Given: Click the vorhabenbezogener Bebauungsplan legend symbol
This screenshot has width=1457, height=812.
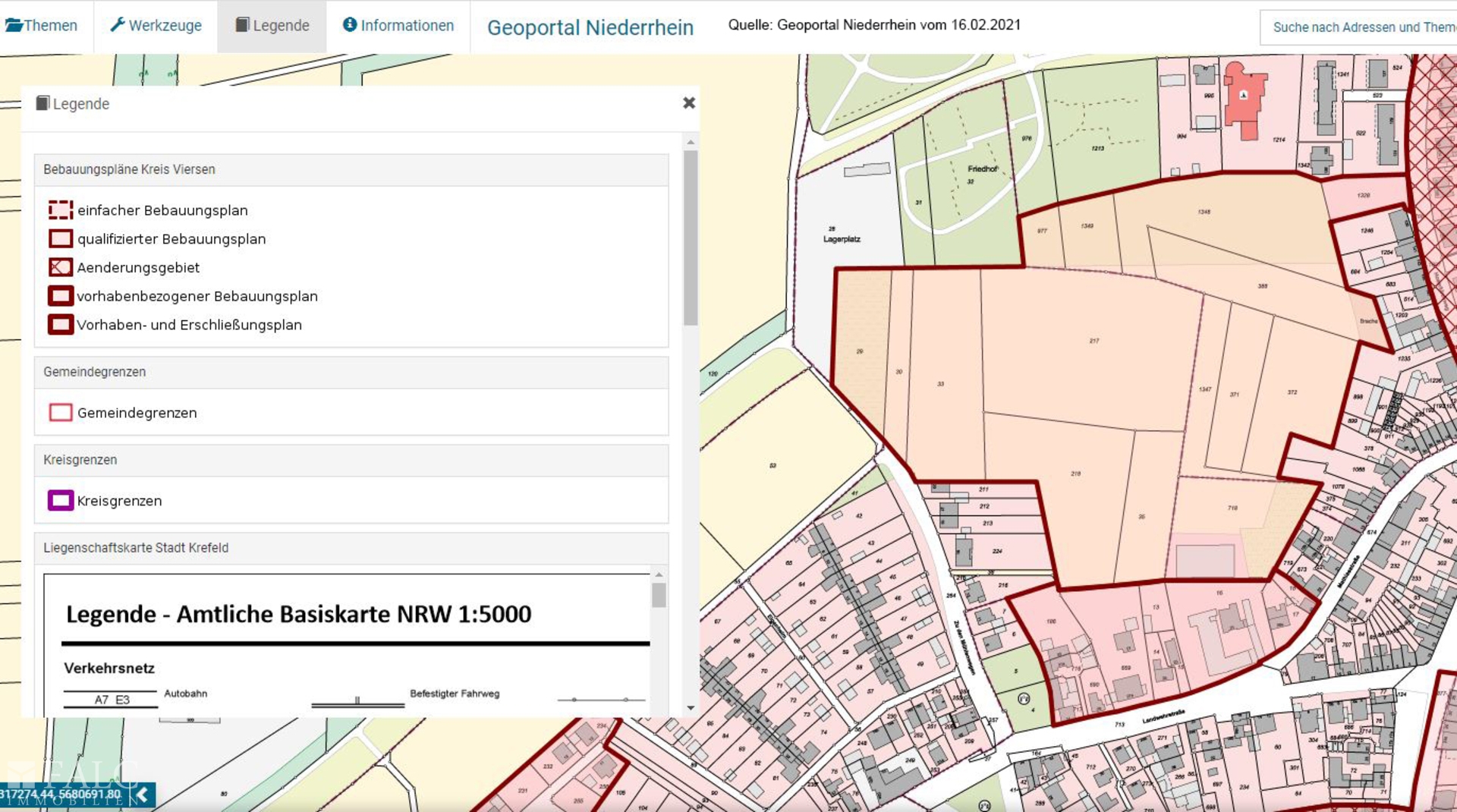Looking at the screenshot, I should point(61,296).
